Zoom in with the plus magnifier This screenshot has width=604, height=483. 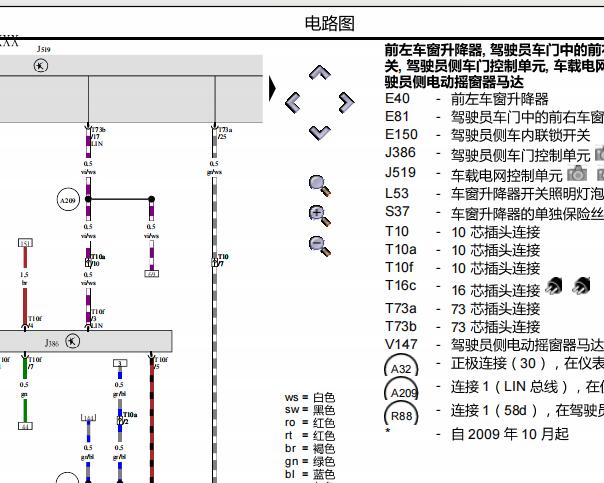[x=320, y=216]
